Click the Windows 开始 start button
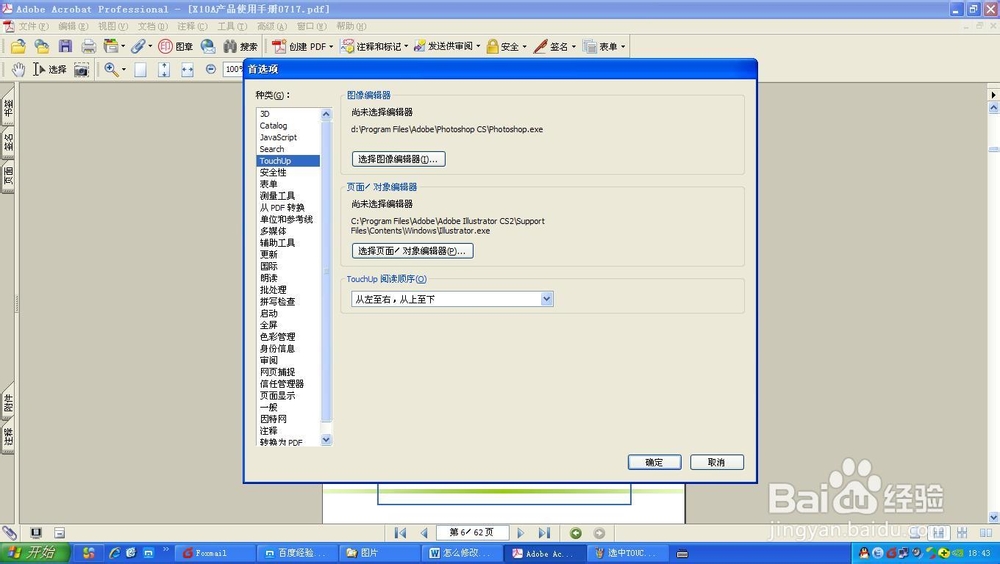The height and width of the screenshot is (564, 1000). [33, 553]
